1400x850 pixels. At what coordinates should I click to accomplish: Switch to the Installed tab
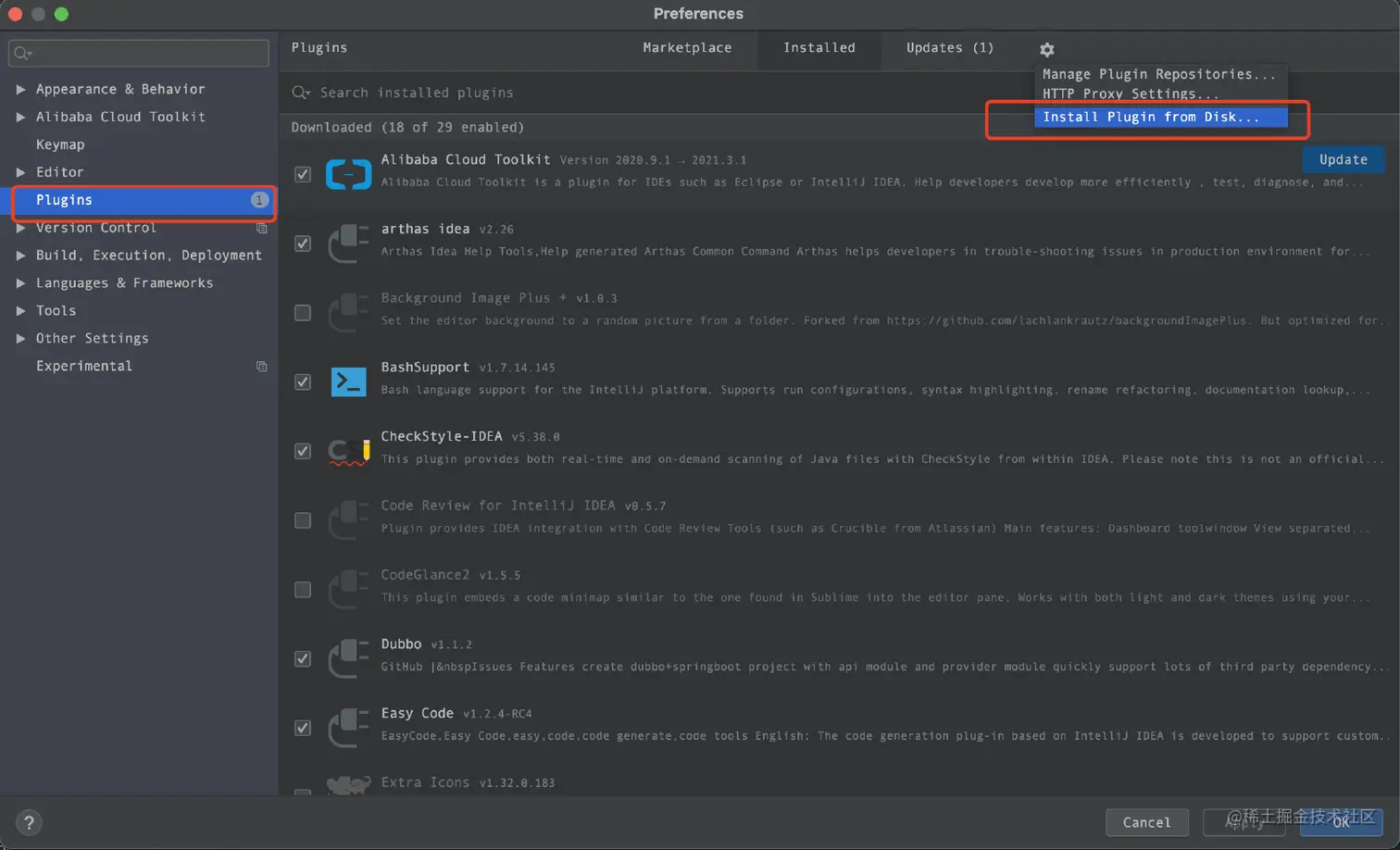pos(819,48)
